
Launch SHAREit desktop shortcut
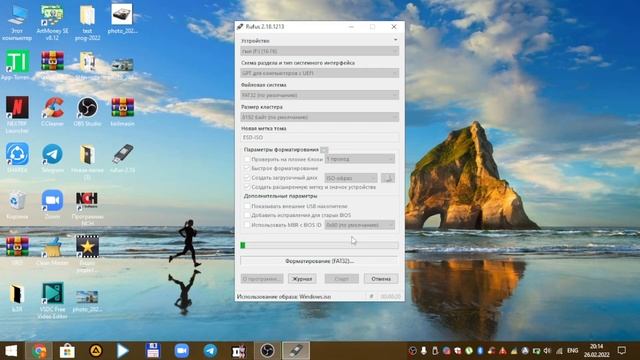pyautogui.click(x=17, y=158)
